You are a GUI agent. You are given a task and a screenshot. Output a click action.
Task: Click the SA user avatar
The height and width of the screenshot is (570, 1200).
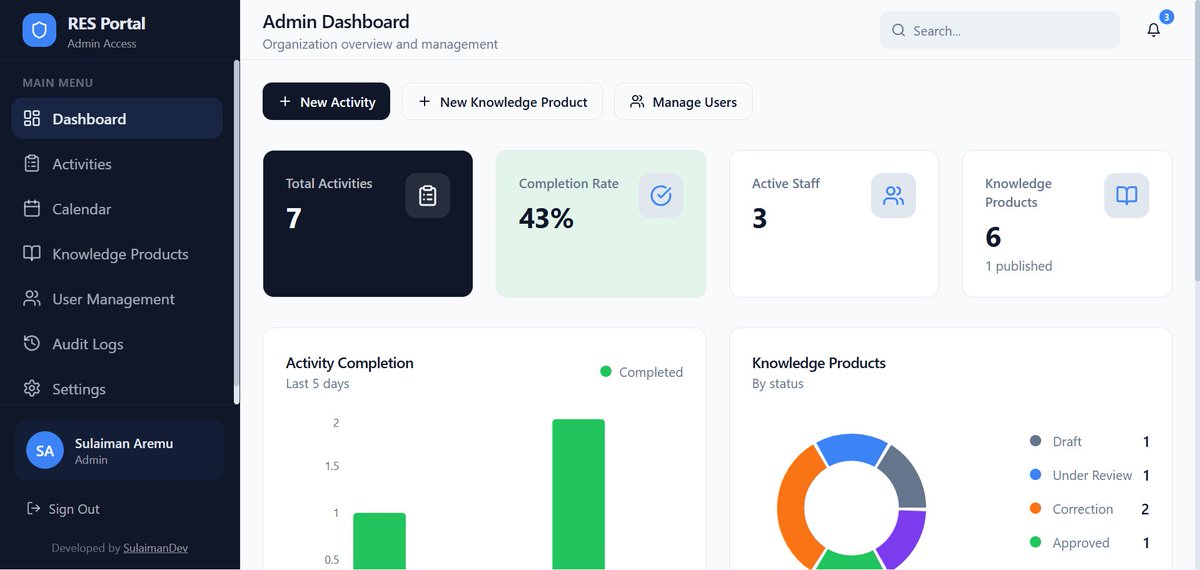45,450
